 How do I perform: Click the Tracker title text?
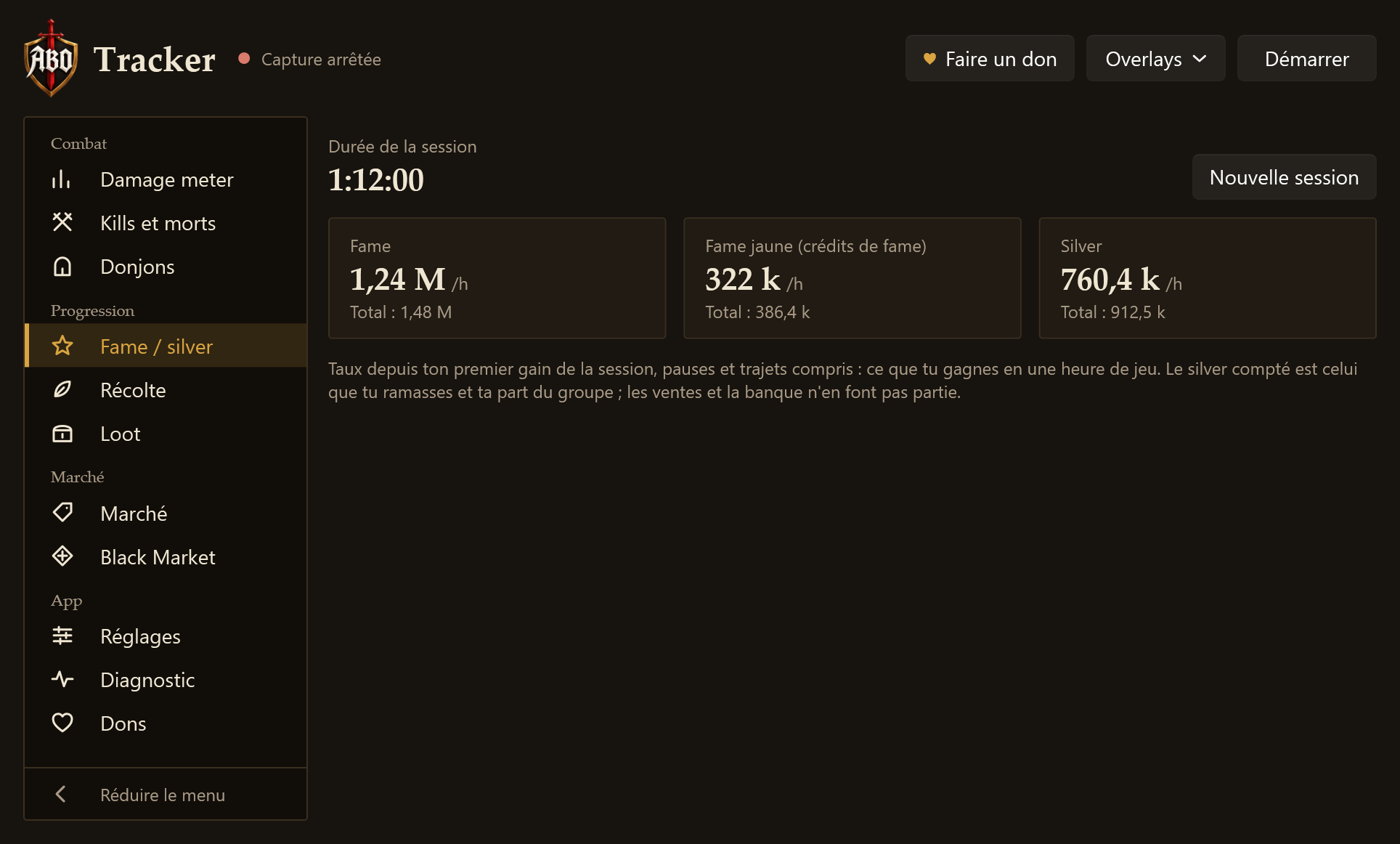pos(155,60)
